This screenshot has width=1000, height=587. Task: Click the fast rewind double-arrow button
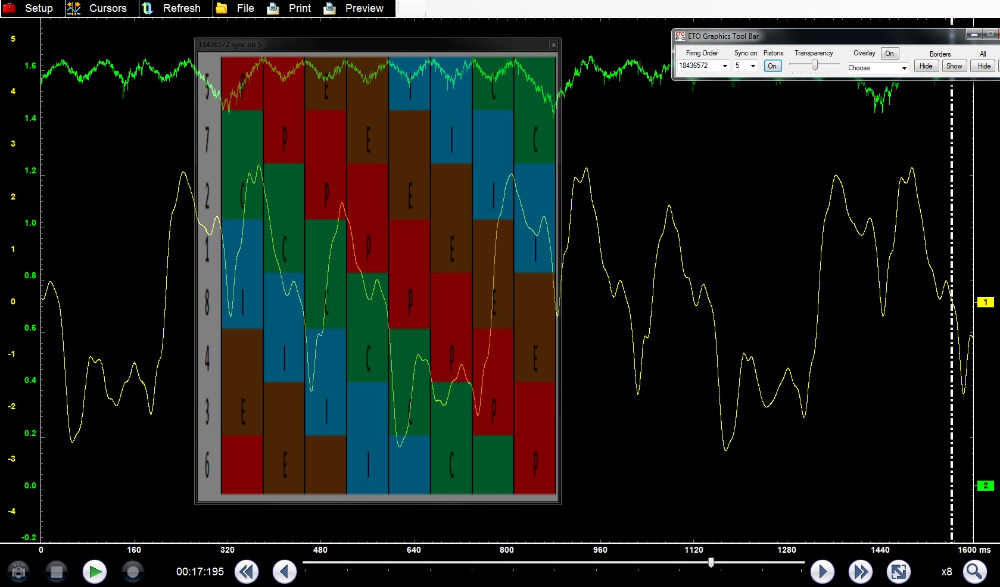click(x=247, y=571)
